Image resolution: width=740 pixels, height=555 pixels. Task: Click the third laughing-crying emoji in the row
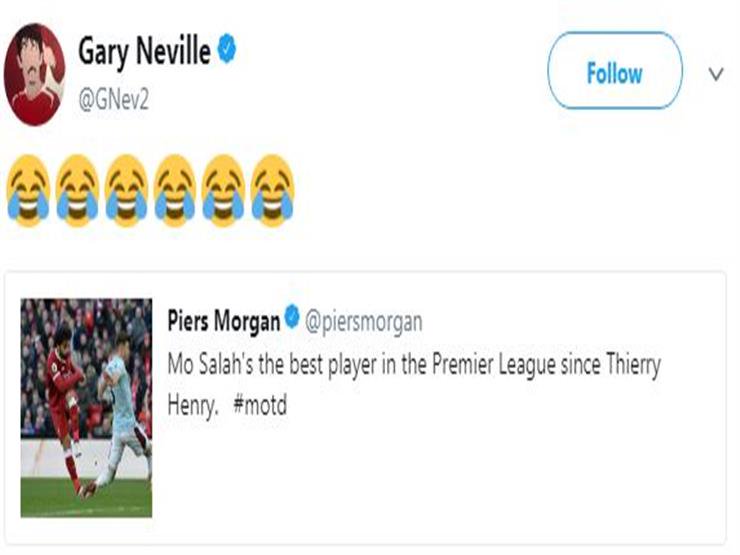(126, 190)
